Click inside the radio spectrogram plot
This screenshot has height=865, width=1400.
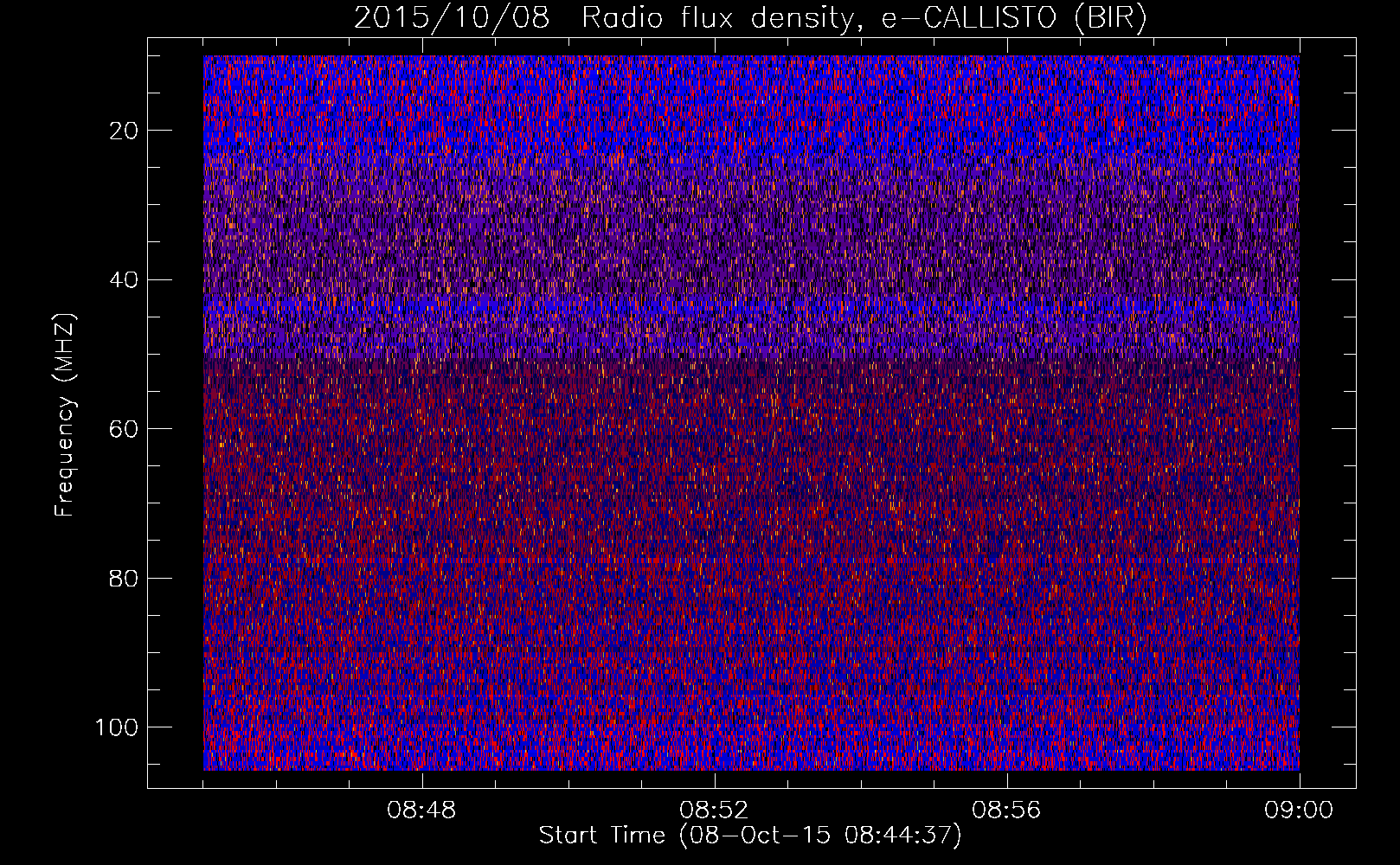tap(751, 413)
